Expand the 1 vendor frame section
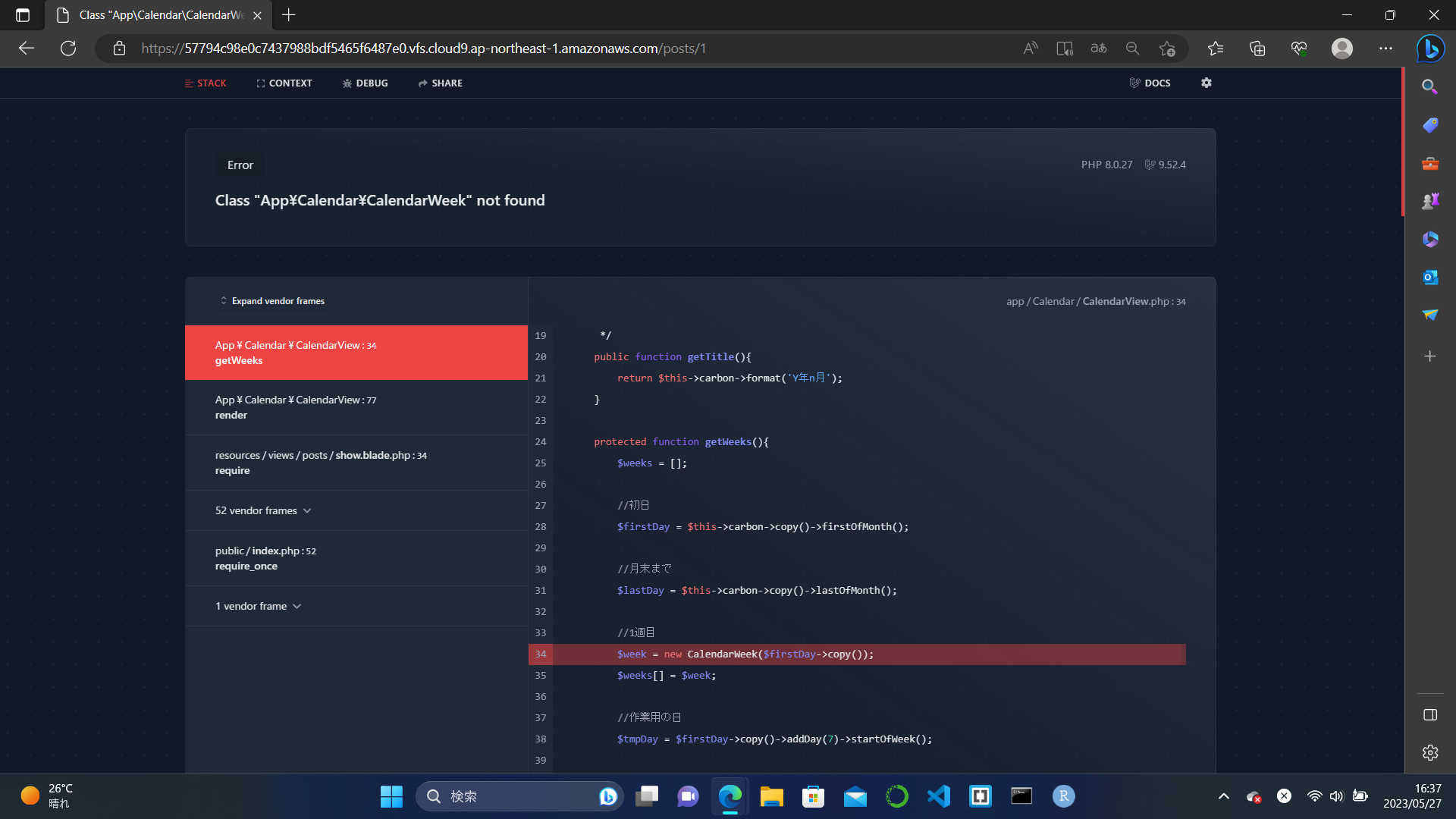 click(x=258, y=606)
